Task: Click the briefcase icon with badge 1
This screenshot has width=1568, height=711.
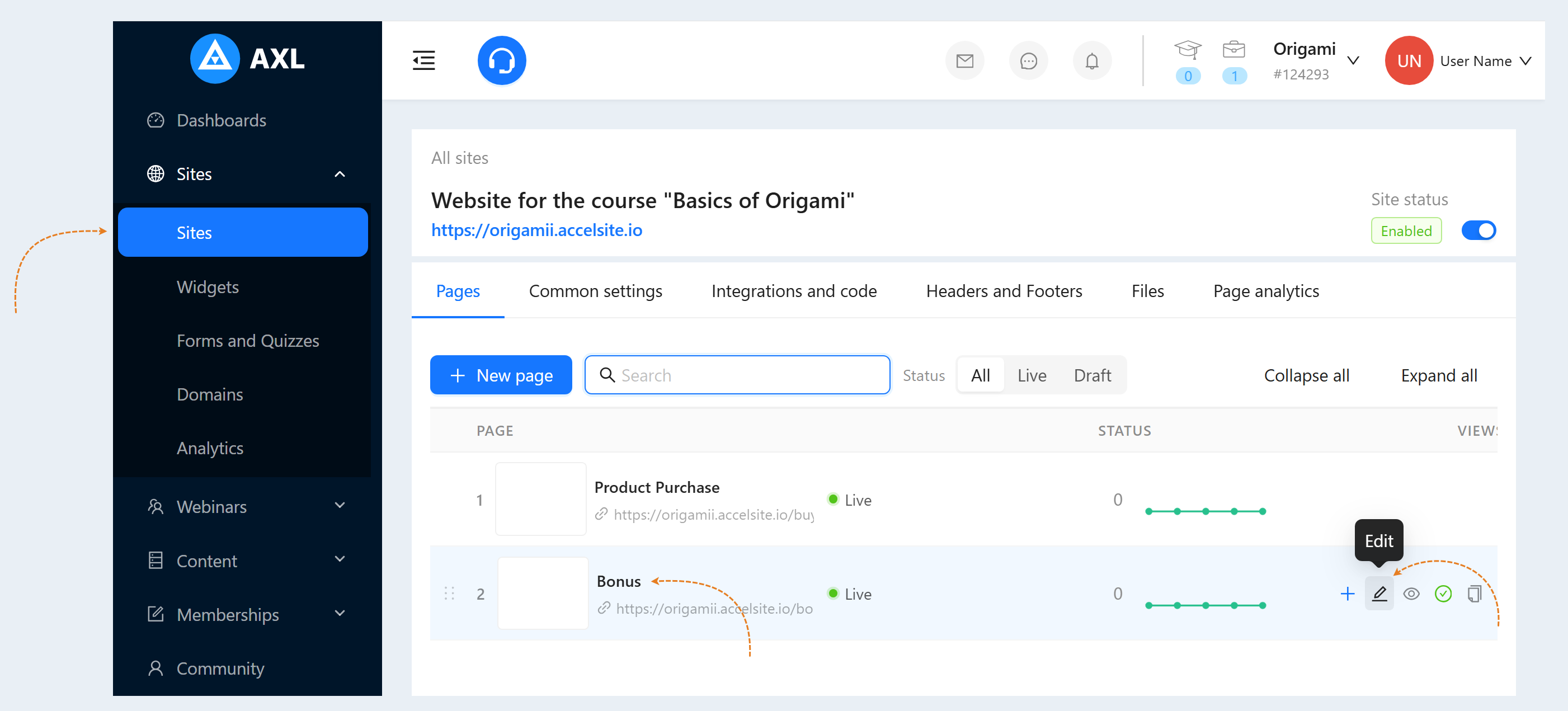Action: click(x=1234, y=49)
